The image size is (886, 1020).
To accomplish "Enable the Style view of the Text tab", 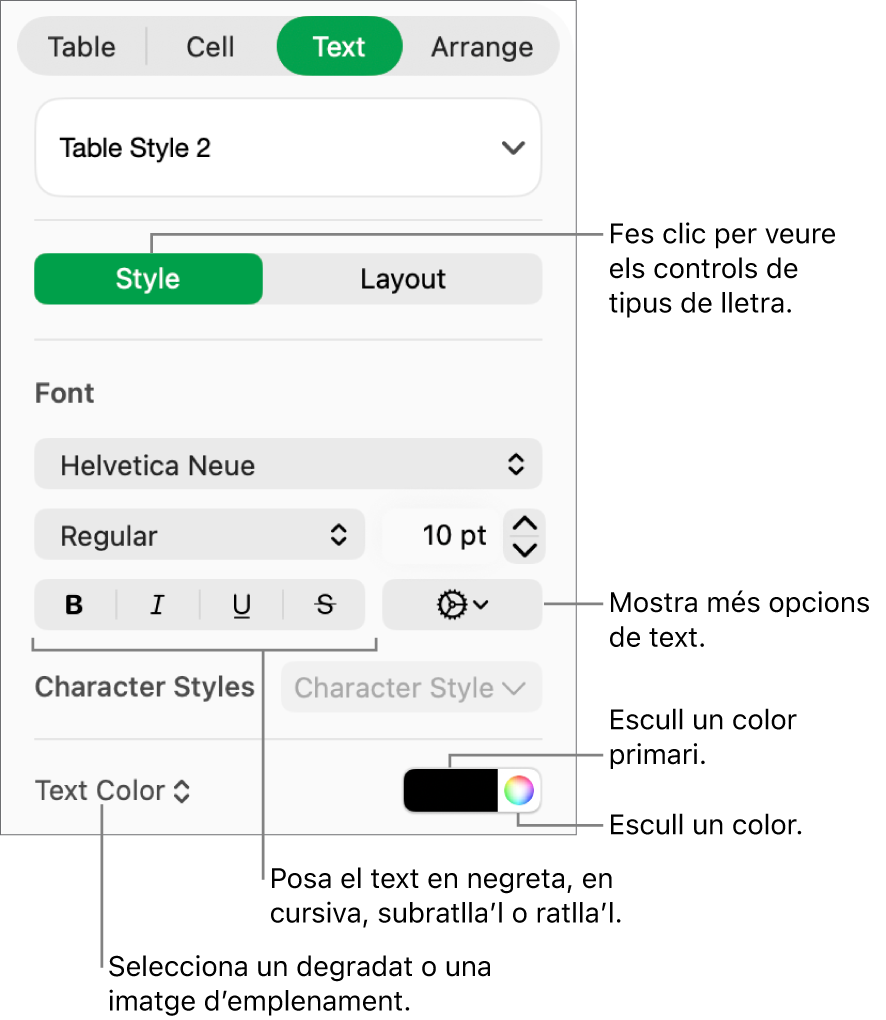I will pyautogui.click(x=148, y=279).
